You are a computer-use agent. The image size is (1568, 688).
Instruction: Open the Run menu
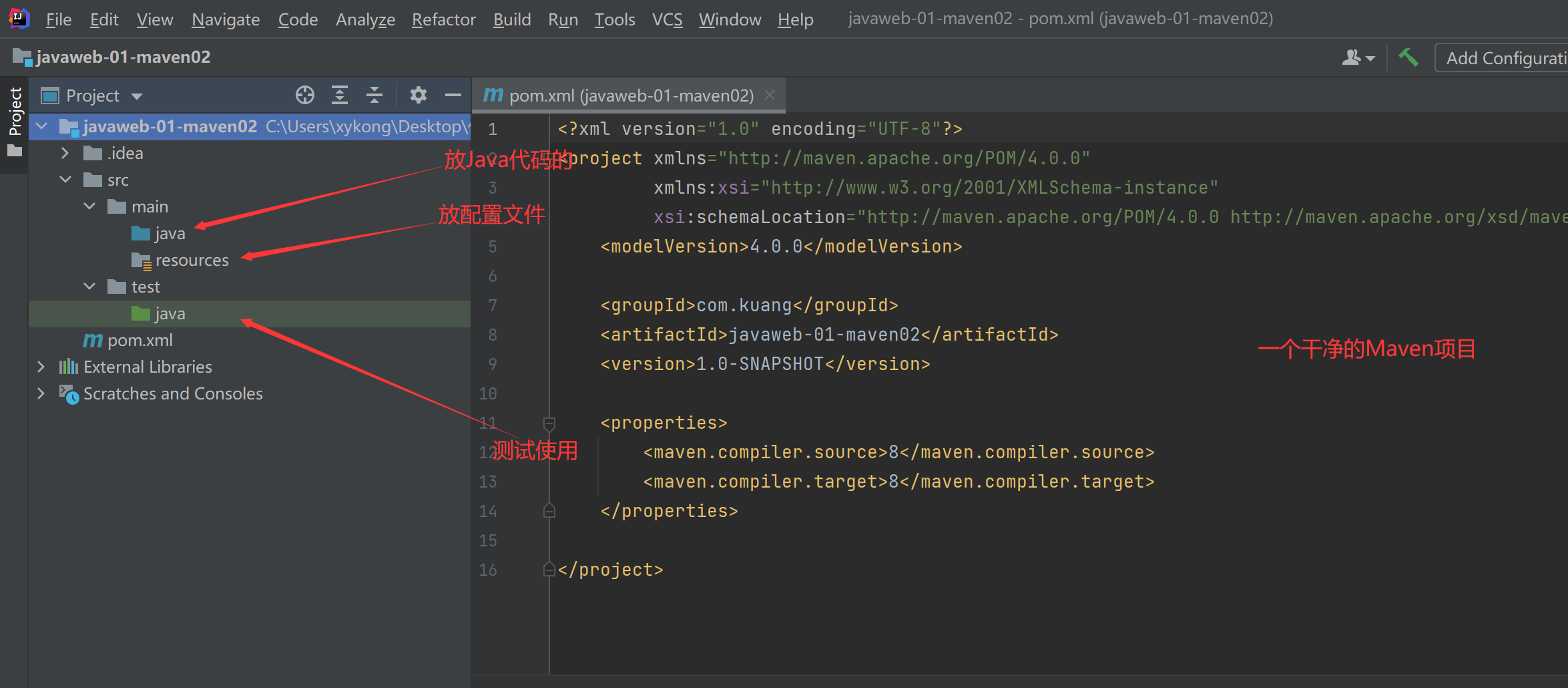pyautogui.click(x=563, y=19)
